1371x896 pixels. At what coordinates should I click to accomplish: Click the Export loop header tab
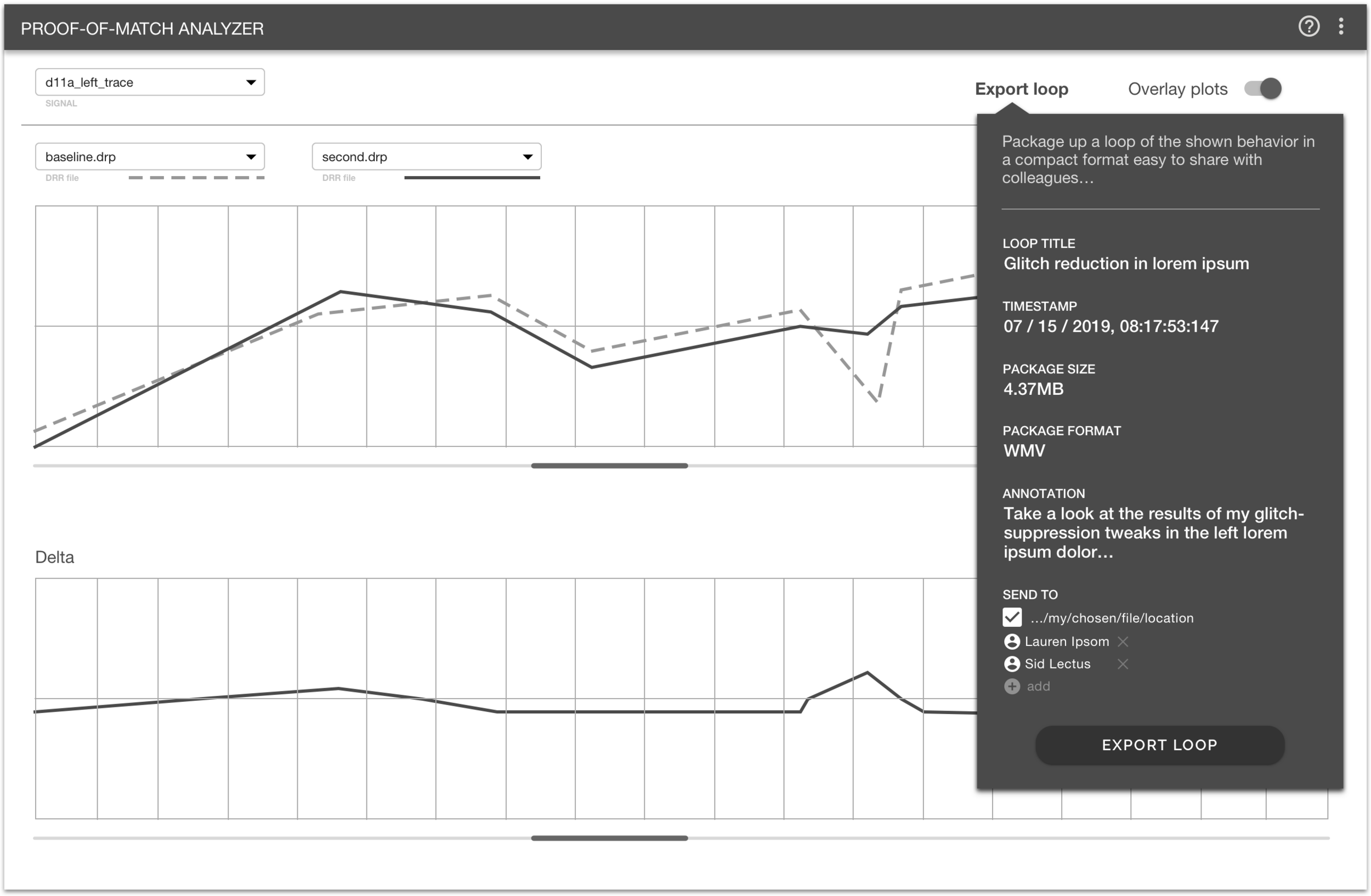[1021, 89]
